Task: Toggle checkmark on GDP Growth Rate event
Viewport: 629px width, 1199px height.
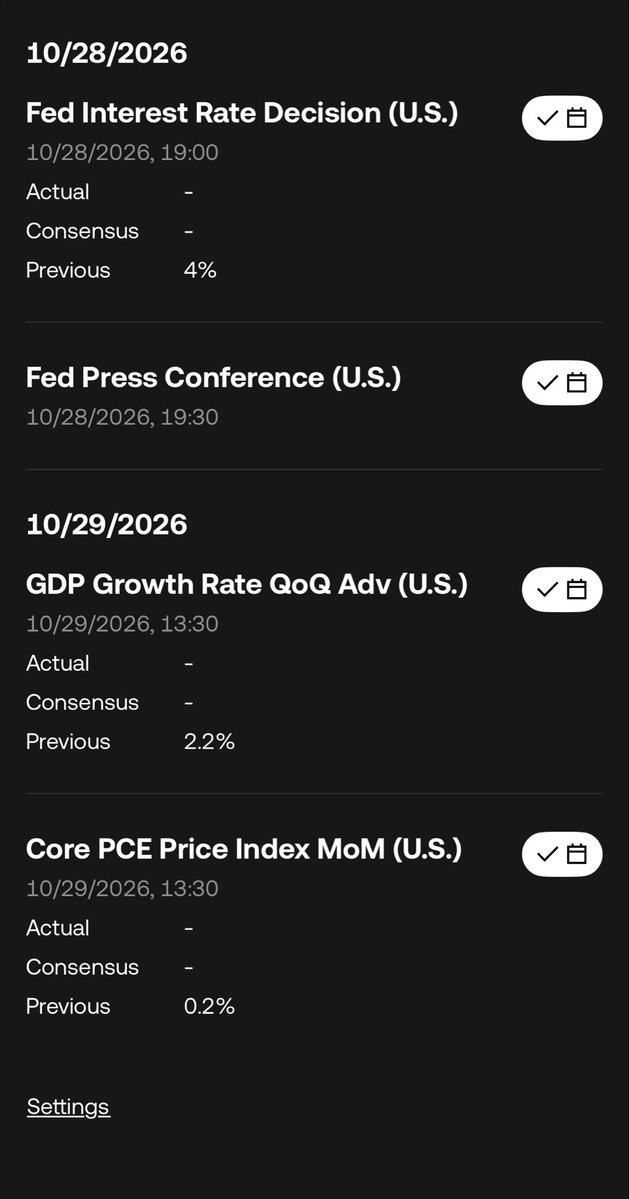Action: (x=548, y=589)
